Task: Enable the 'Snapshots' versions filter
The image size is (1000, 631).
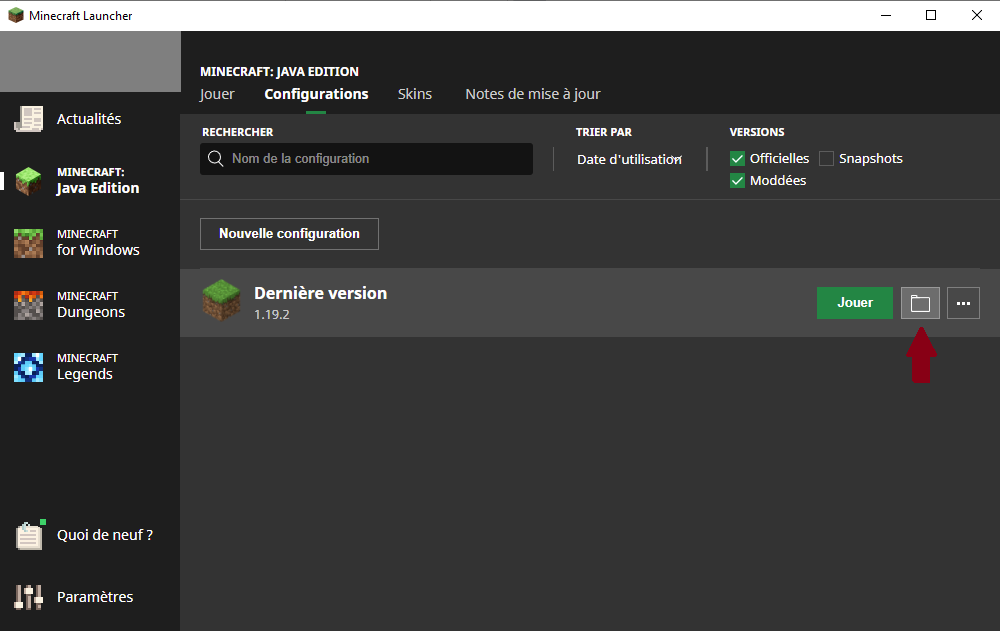Action: point(827,158)
